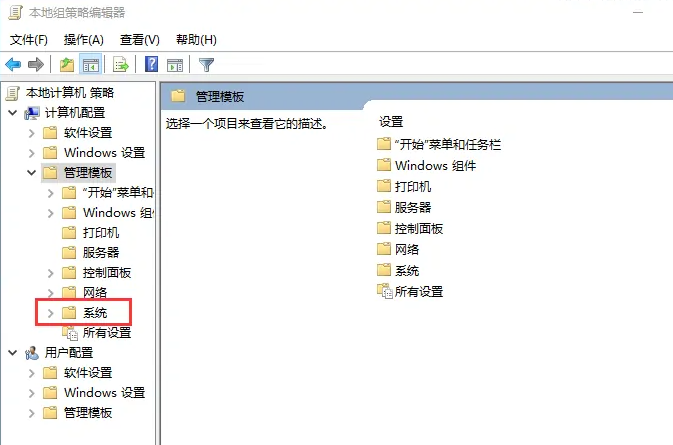Open the 查看(V) menu
Viewport: 673px width, 445px height.
[x=140, y=40]
